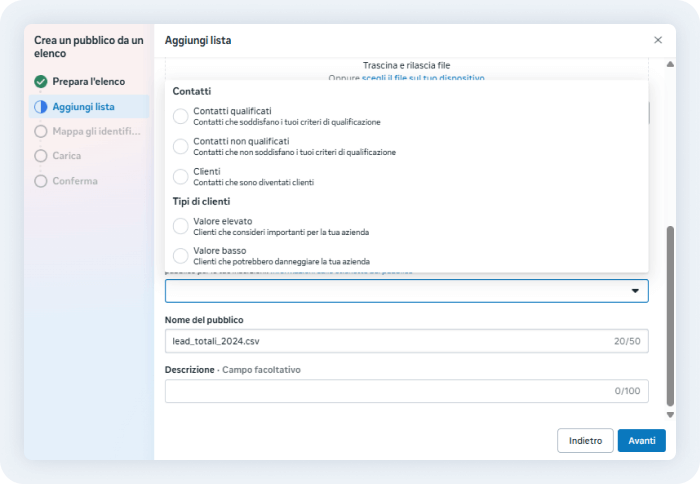
Task: Click the step circle beside Mappa gli identificatori
Action: pos(41,131)
